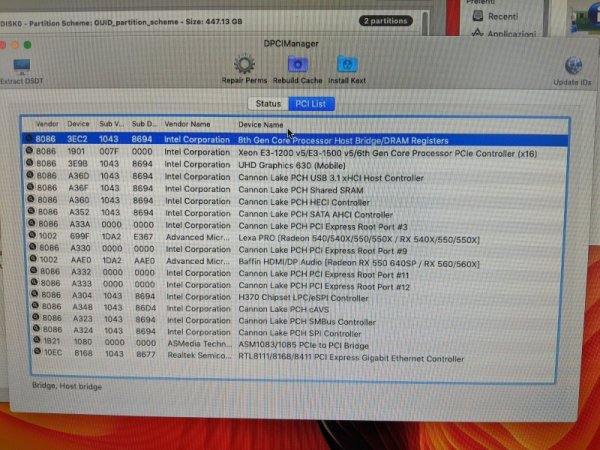600x450 pixels.
Task: Select the Cannon Lake PCH SPI Controller row
Action: coord(295,332)
